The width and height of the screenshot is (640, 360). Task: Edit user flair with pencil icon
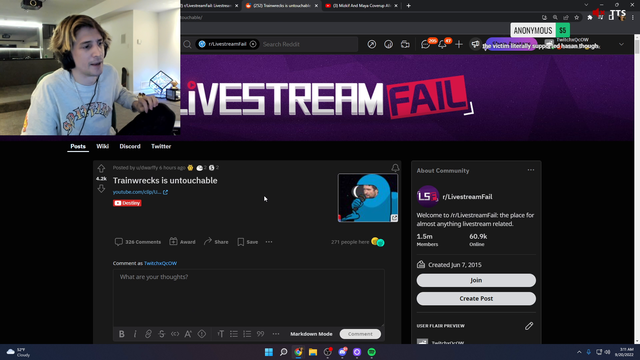529,326
